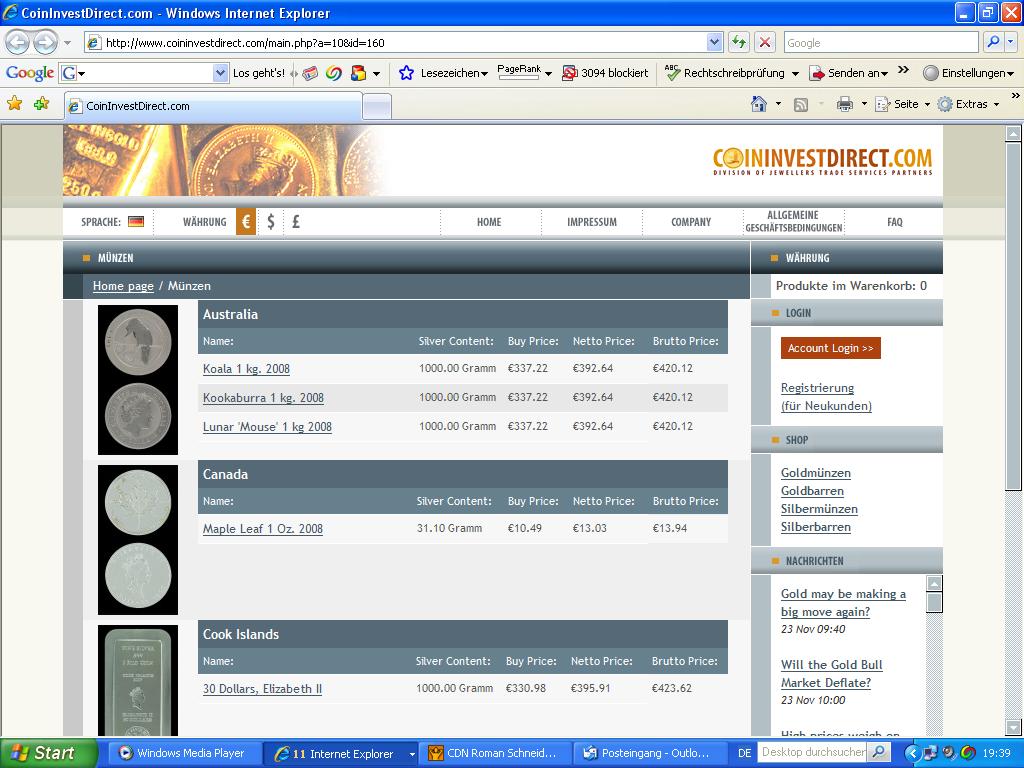Click the Lesezeichen star bookmark icon
Screen dimensions: 1024x768
[406, 73]
